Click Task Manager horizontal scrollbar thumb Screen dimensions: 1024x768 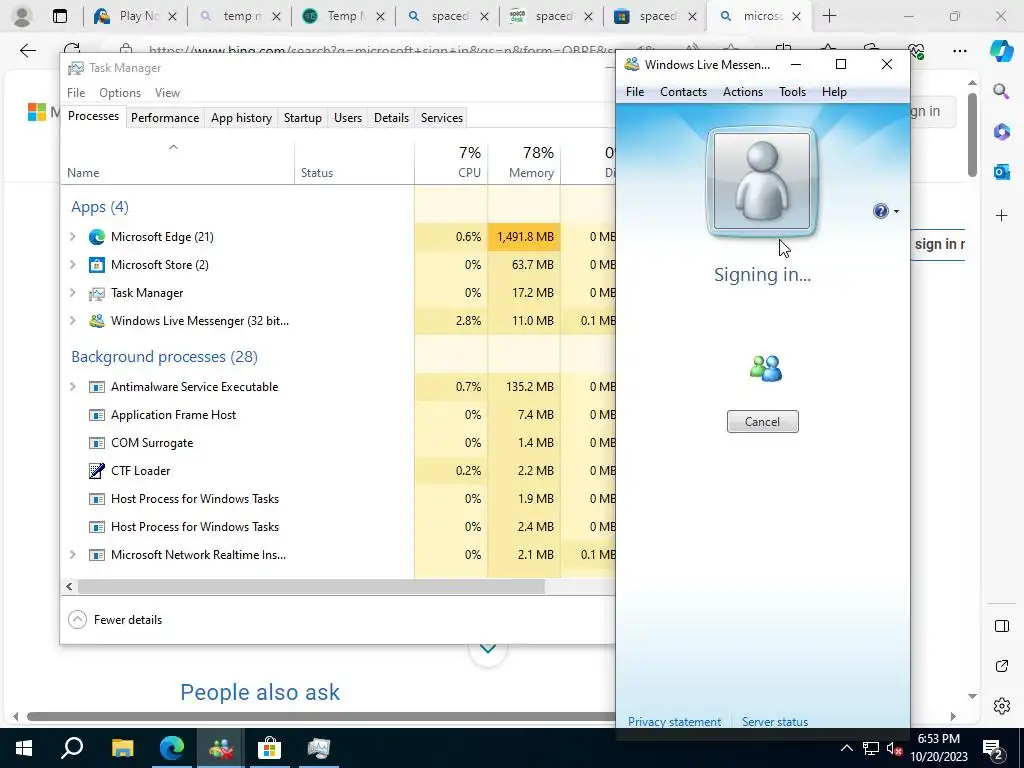(311, 586)
